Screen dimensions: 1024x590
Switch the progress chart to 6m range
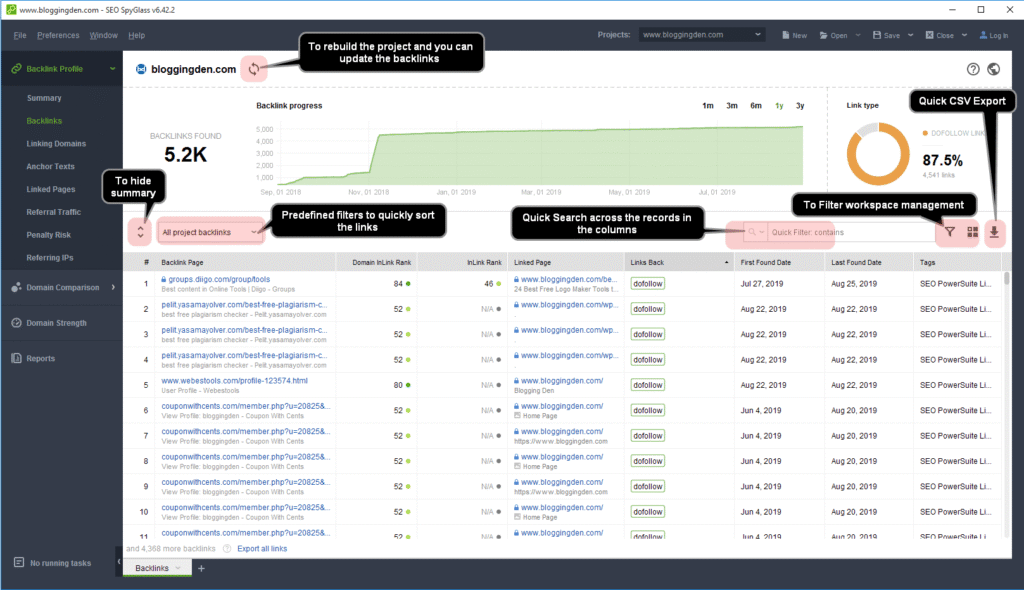(x=756, y=104)
